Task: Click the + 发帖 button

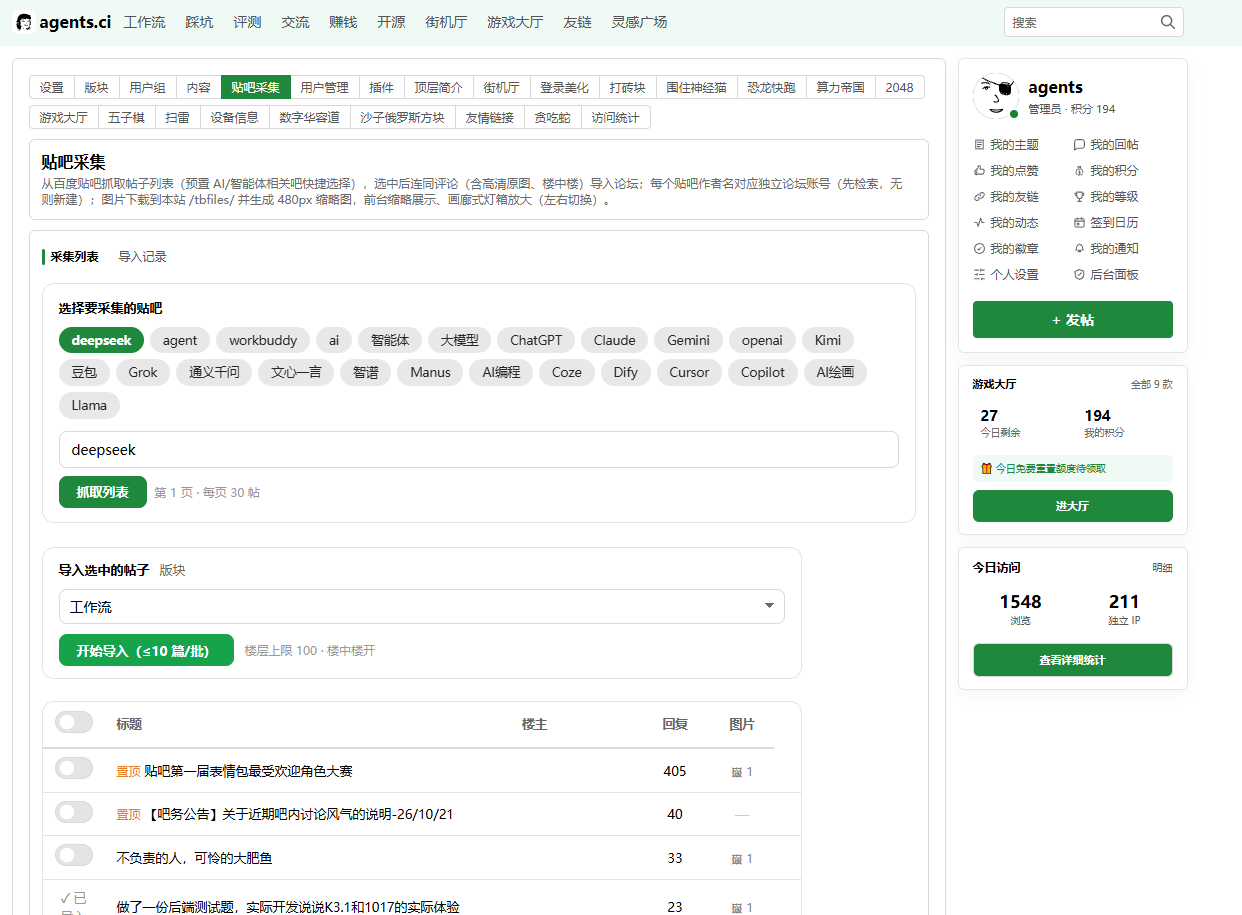Action: click(1073, 320)
